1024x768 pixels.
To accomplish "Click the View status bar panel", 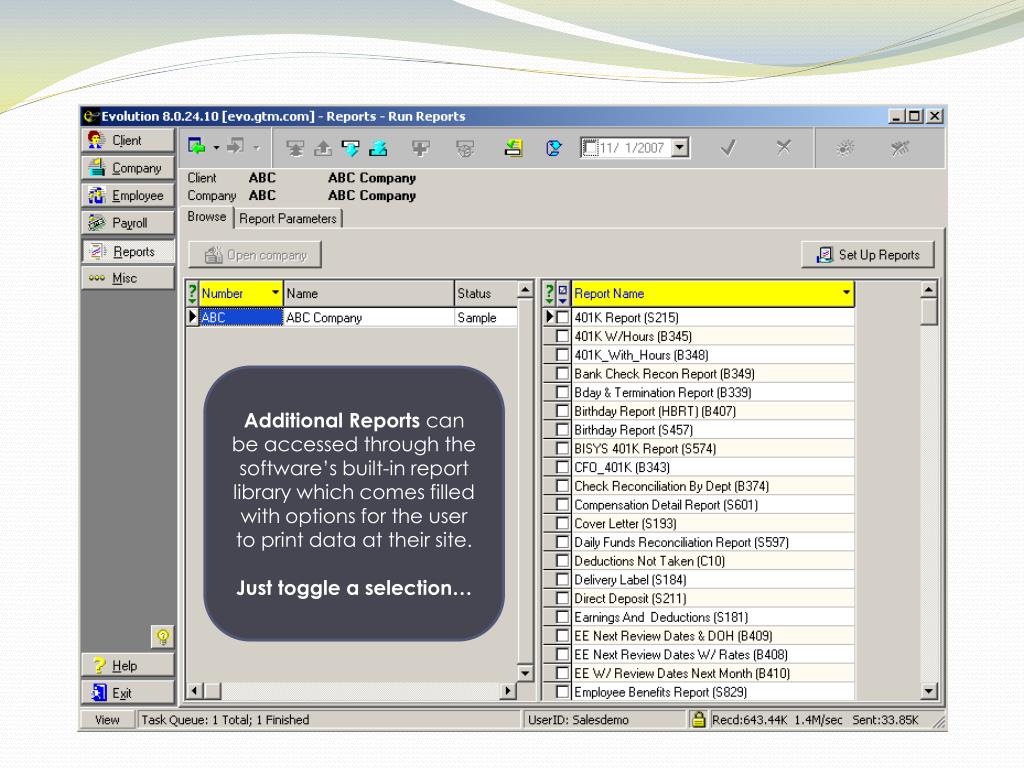I will coord(107,720).
